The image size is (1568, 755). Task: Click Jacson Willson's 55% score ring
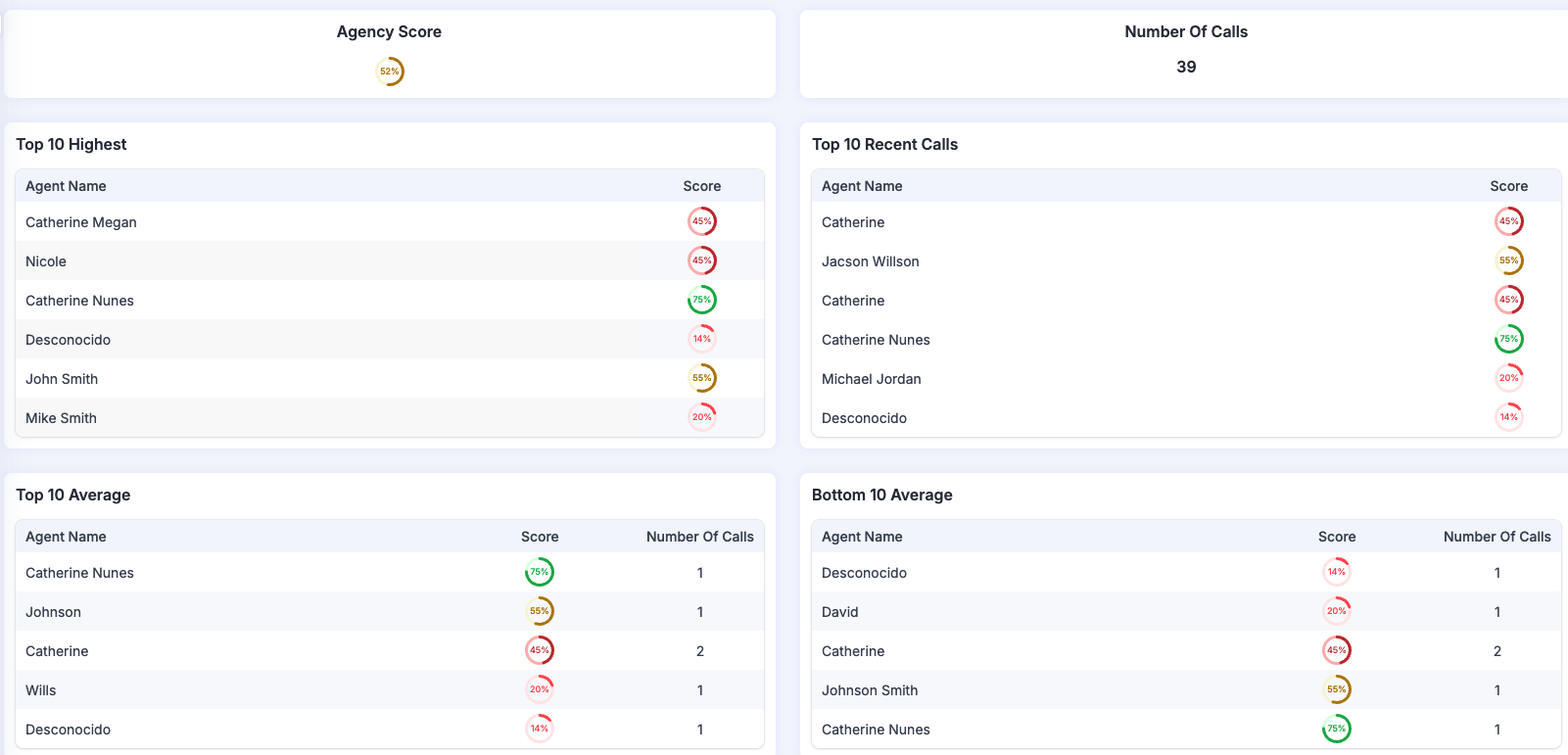pos(1509,260)
